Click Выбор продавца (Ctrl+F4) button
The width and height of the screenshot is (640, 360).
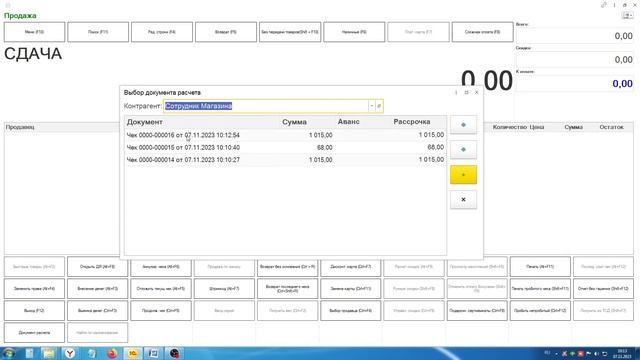(351, 311)
